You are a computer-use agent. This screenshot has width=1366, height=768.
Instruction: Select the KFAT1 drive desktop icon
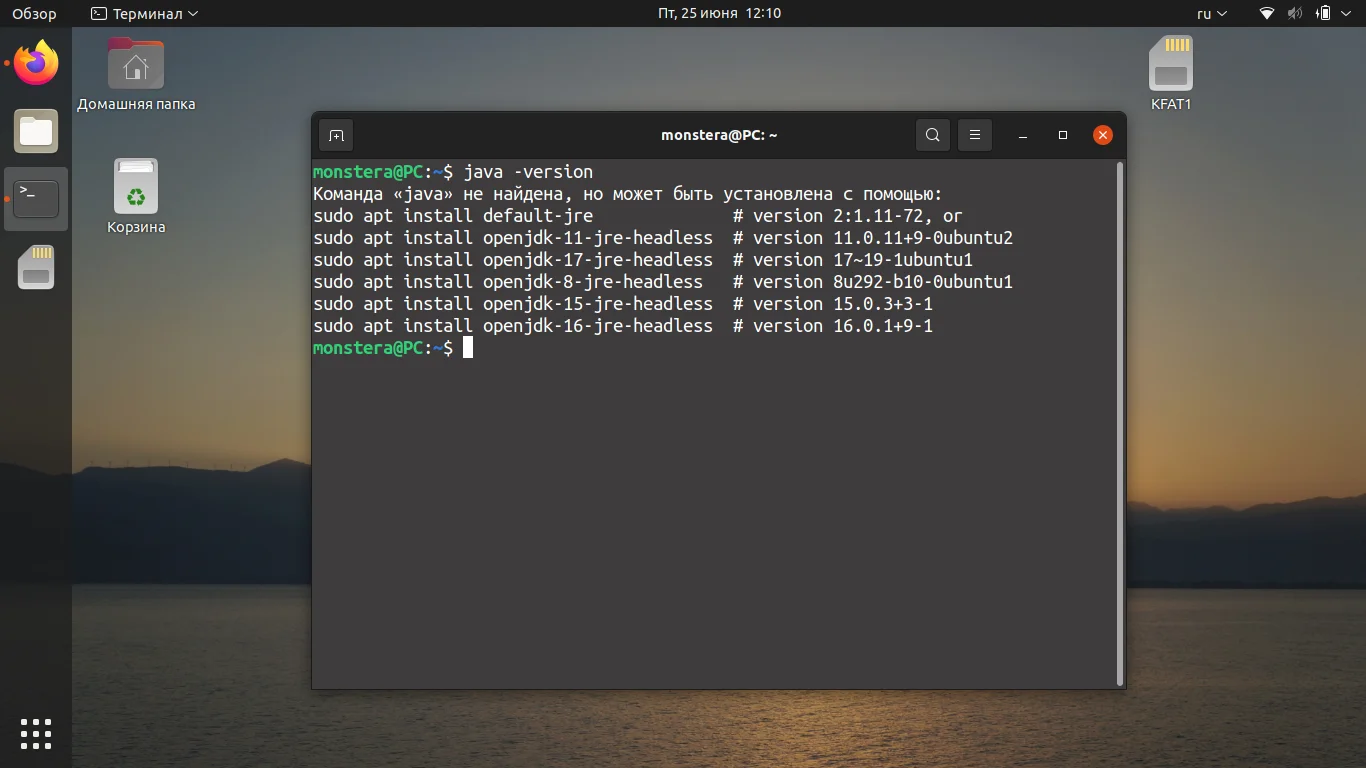[1171, 74]
